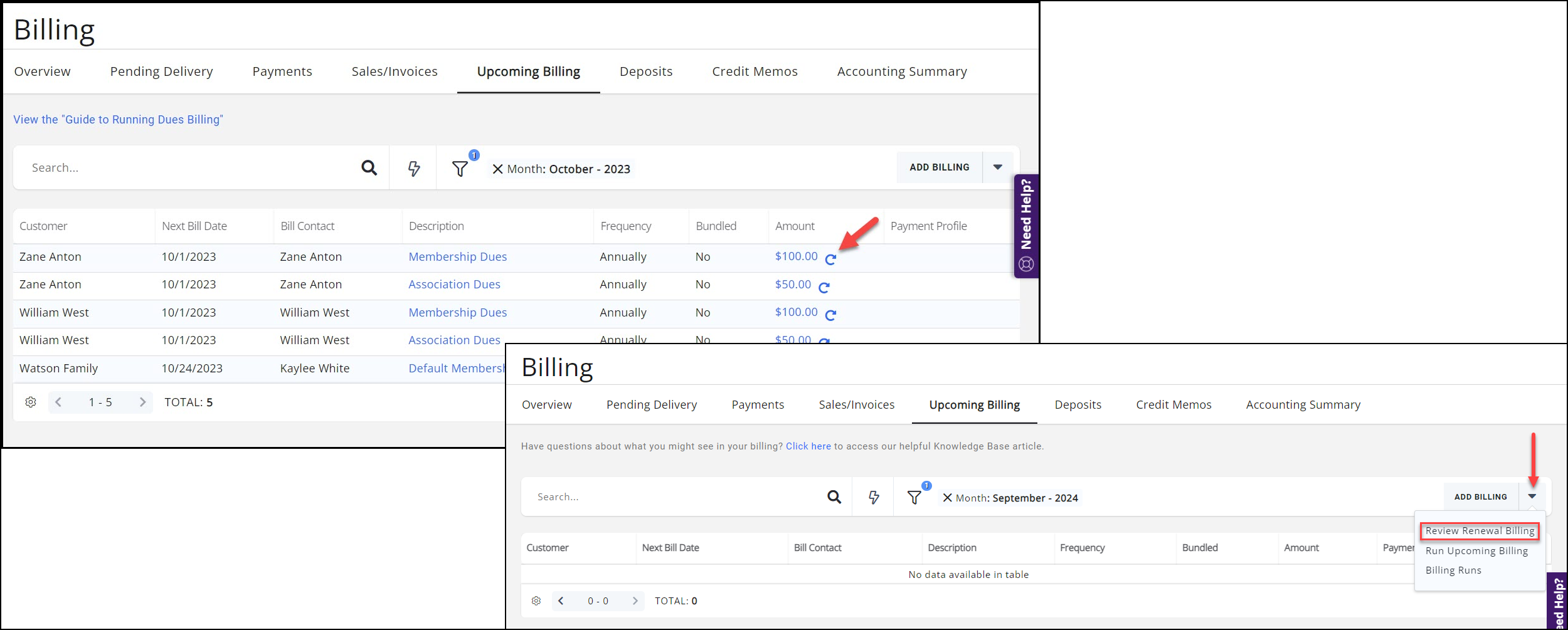The height and width of the screenshot is (630, 1568).
Task: Switch to the Credit Memos tab in top panel
Action: click(x=755, y=71)
